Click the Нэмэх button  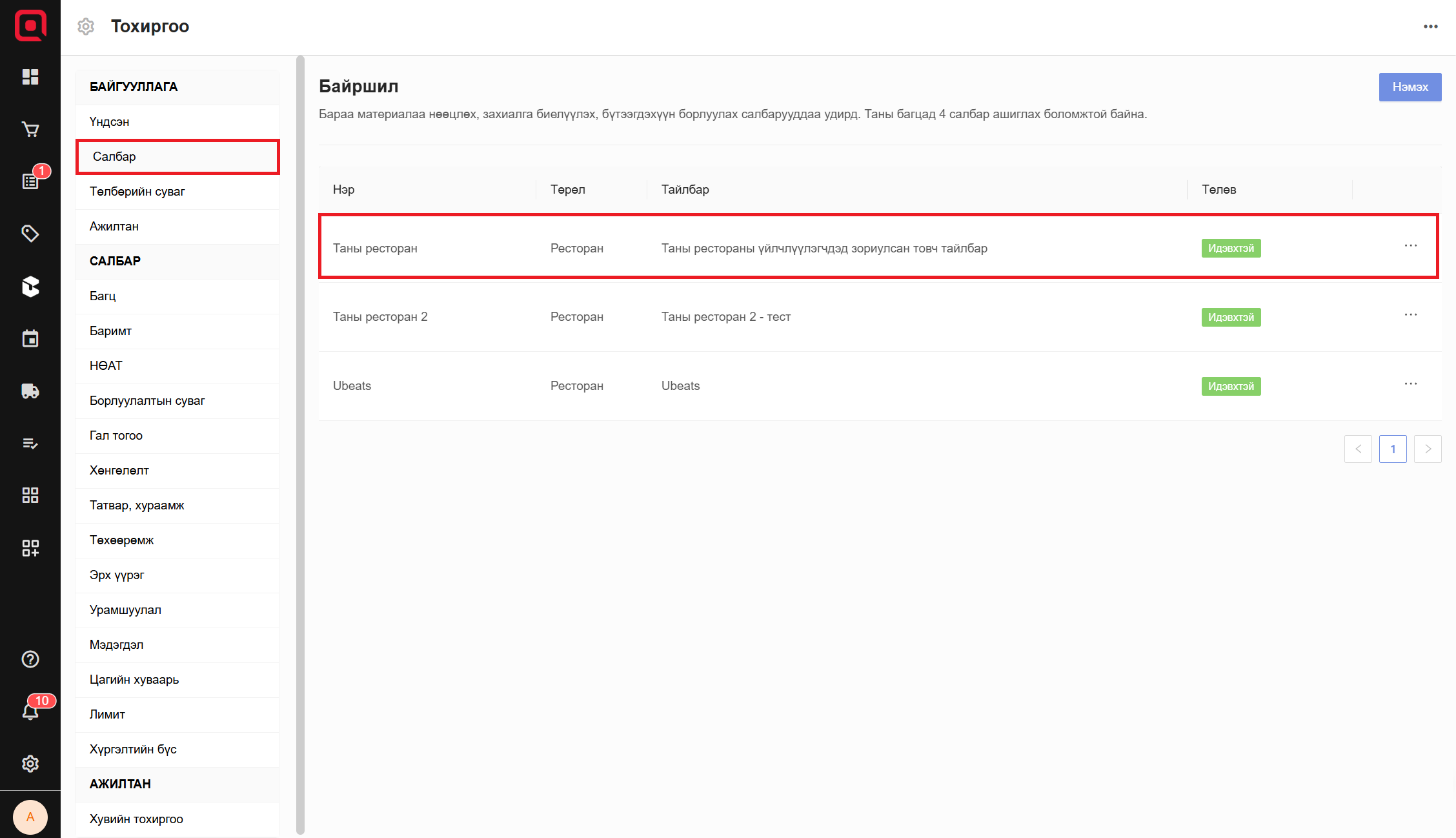point(1410,87)
